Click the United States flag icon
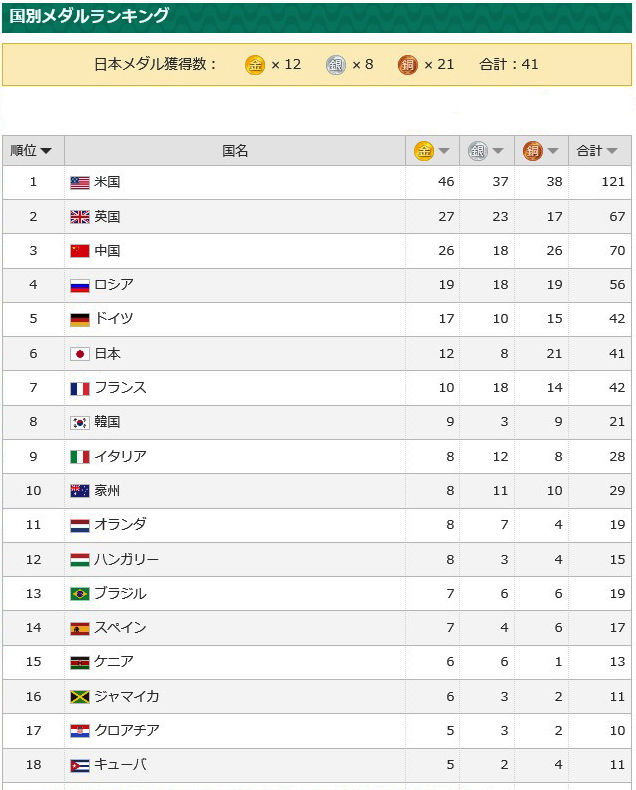 click(x=80, y=182)
